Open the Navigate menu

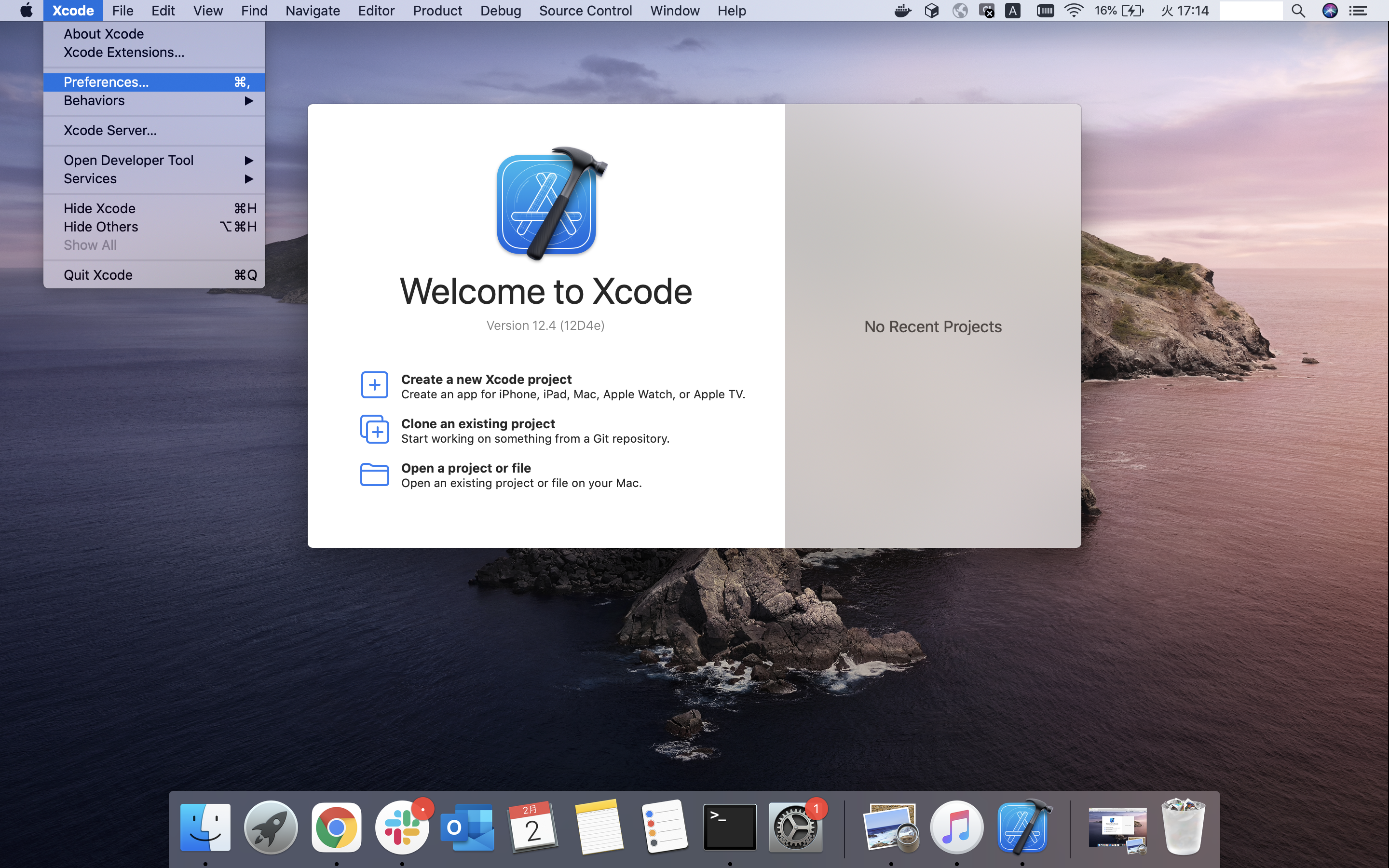click(313, 10)
